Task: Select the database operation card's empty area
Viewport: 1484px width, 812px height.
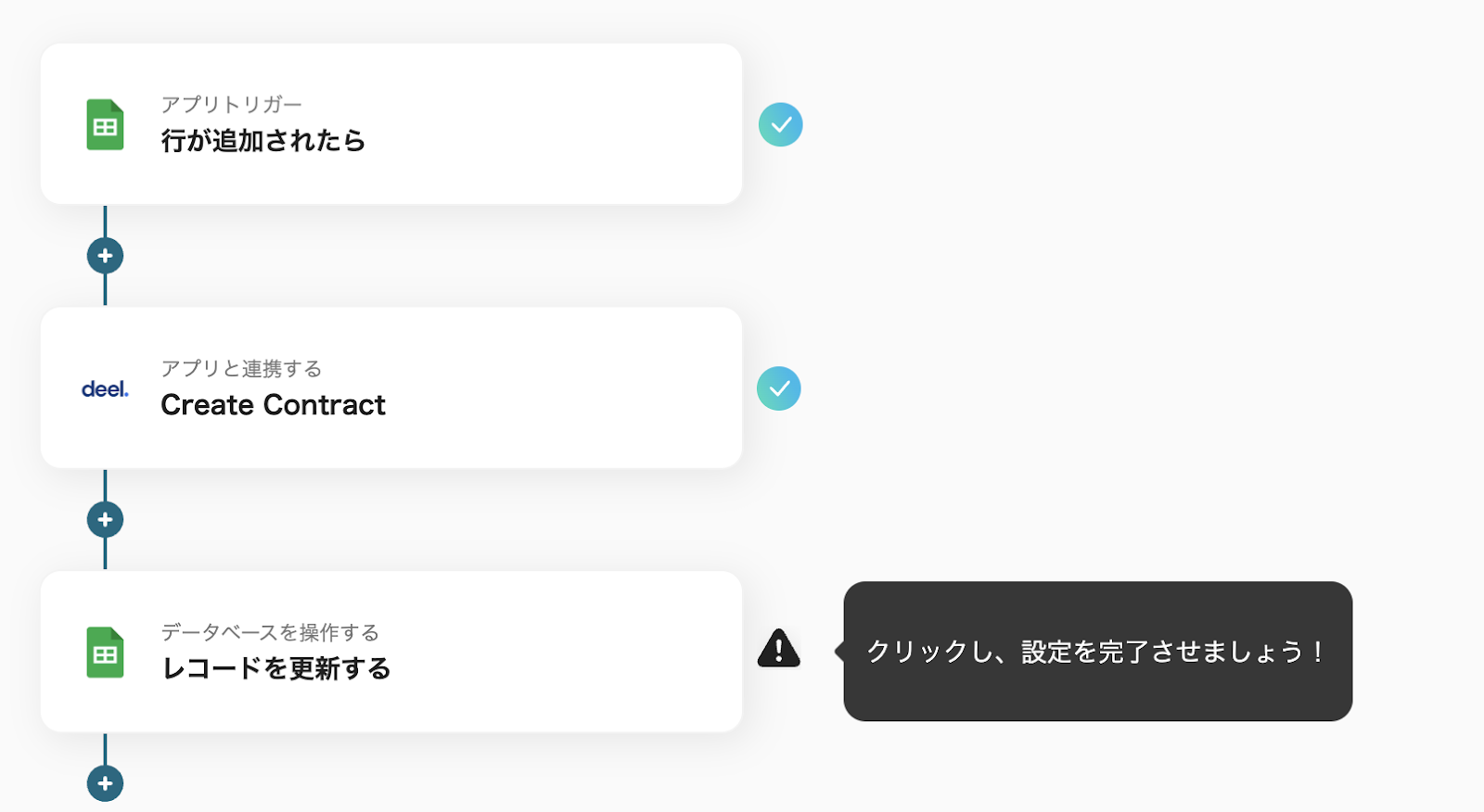Action: 556,652
